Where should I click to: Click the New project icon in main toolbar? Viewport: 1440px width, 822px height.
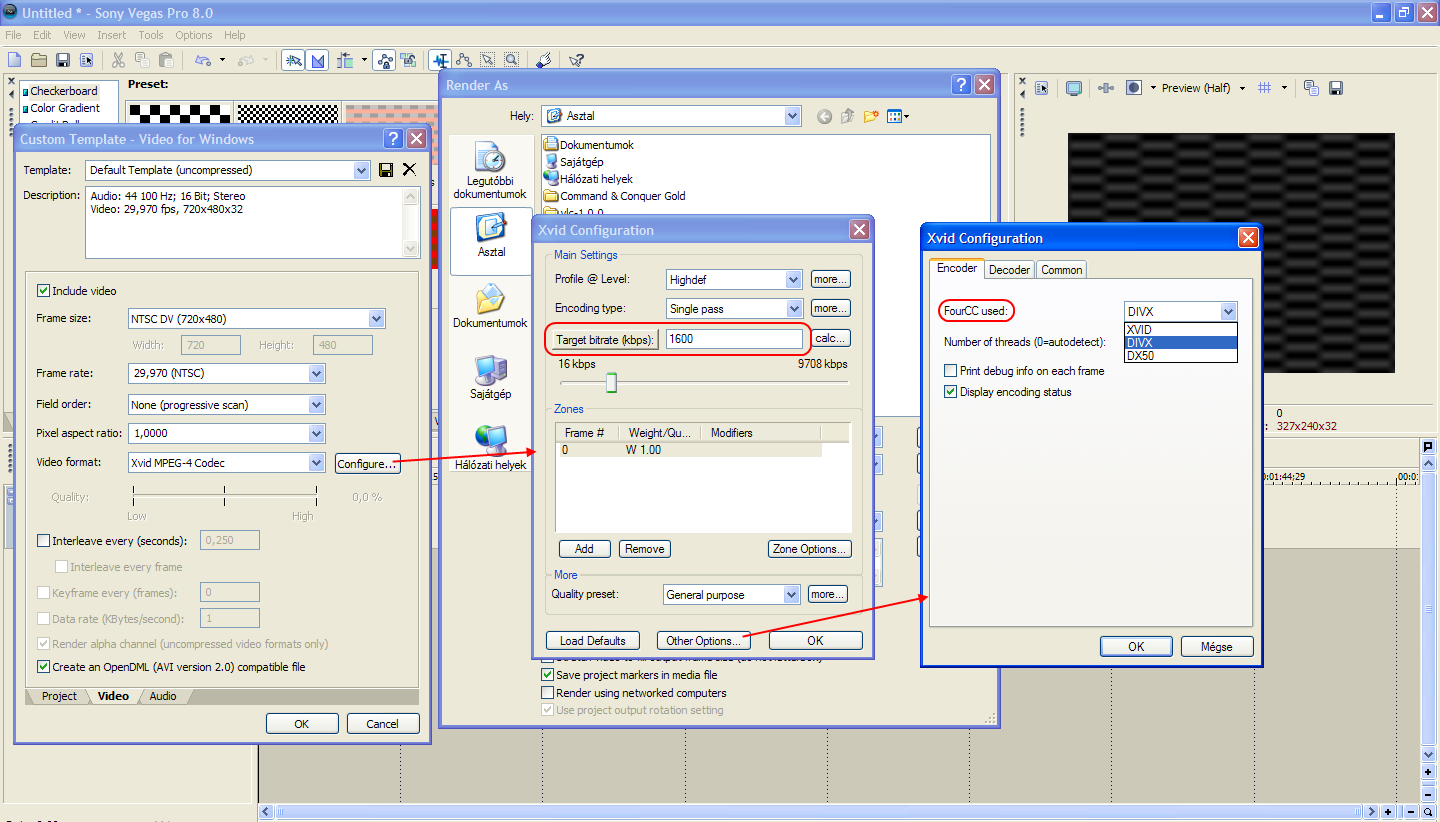[x=14, y=60]
